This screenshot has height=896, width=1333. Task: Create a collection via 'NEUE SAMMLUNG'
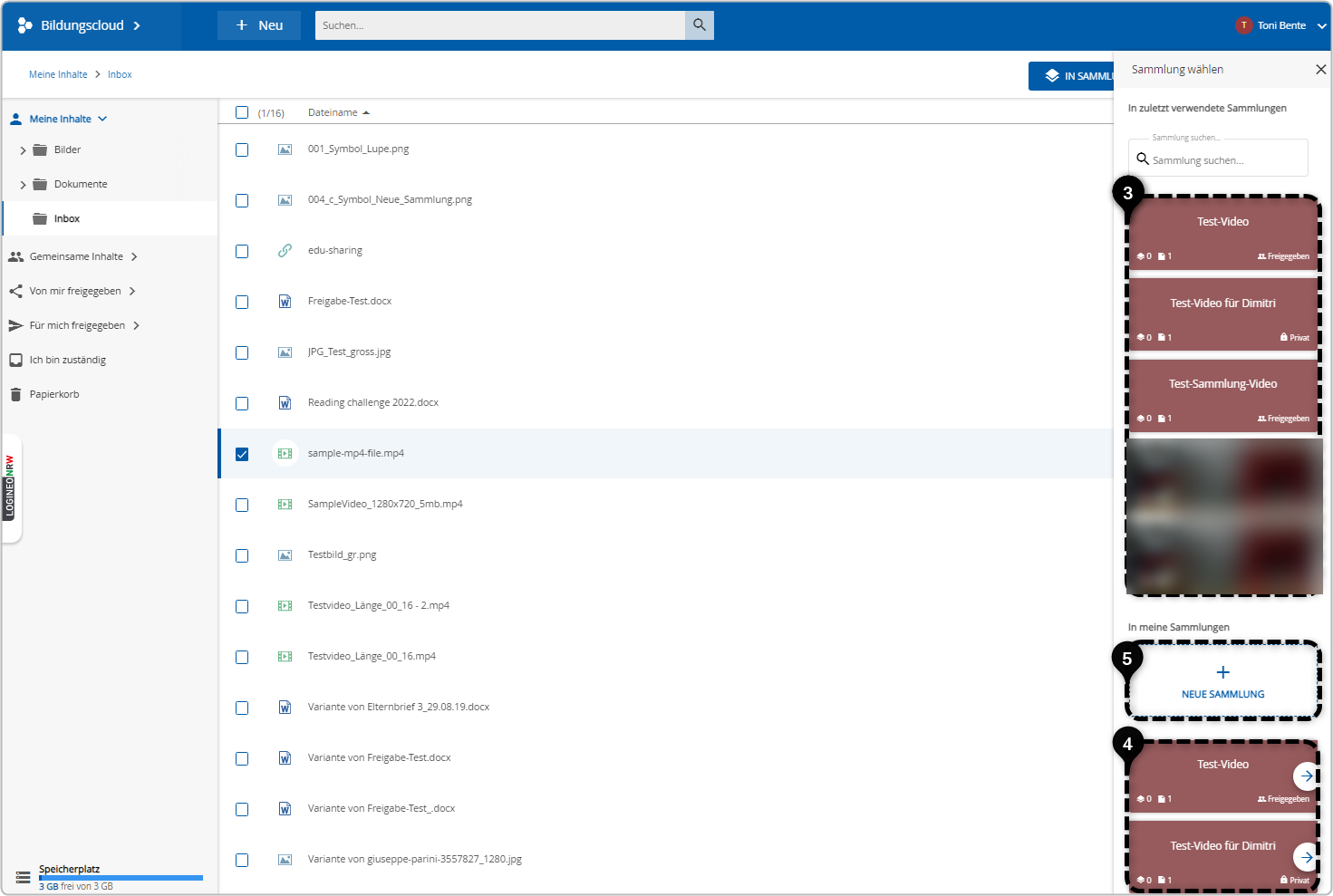tap(1222, 681)
